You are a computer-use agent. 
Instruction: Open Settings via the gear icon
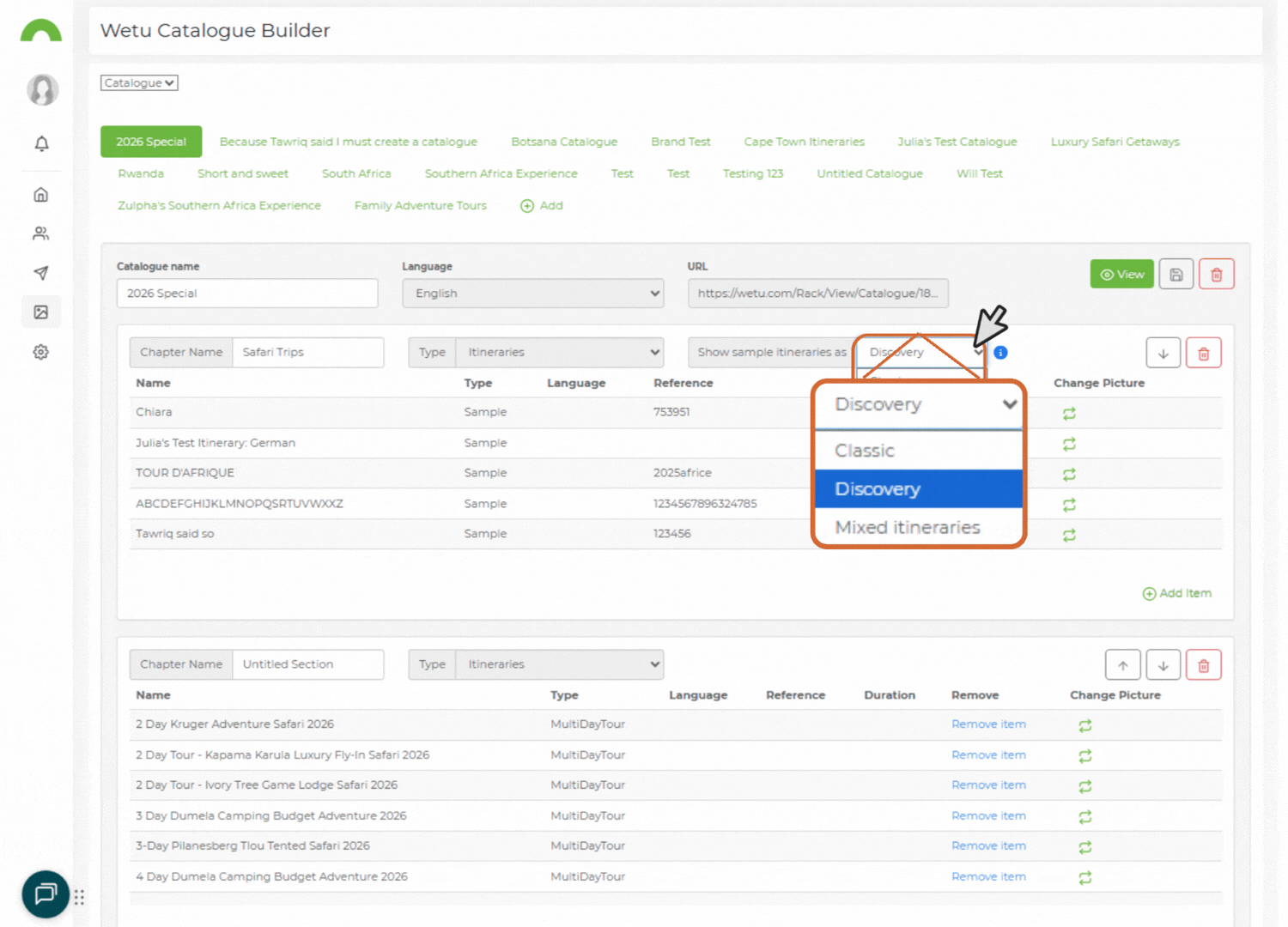(x=40, y=352)
